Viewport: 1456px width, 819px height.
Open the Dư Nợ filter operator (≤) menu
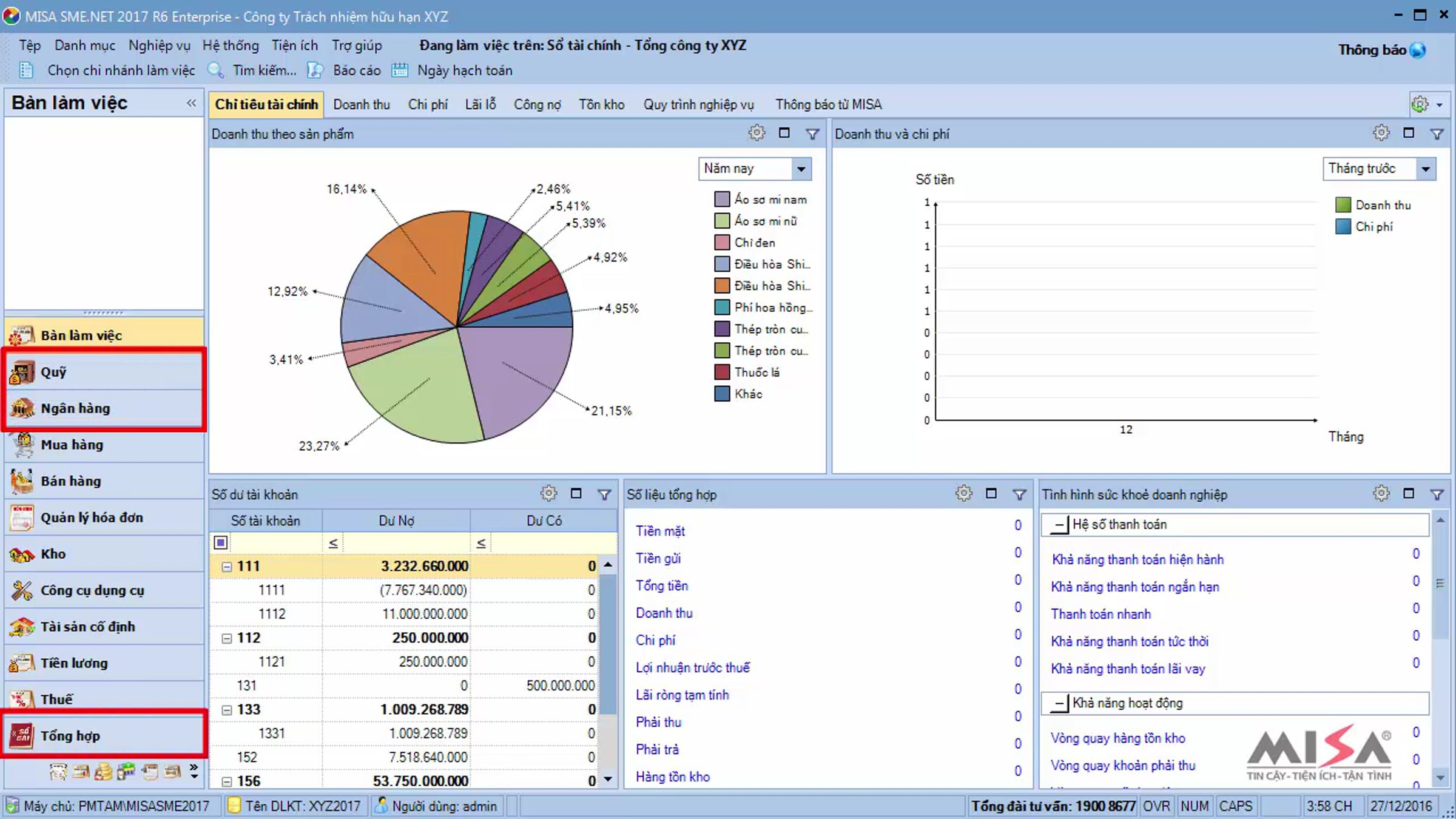click(333, 543)
